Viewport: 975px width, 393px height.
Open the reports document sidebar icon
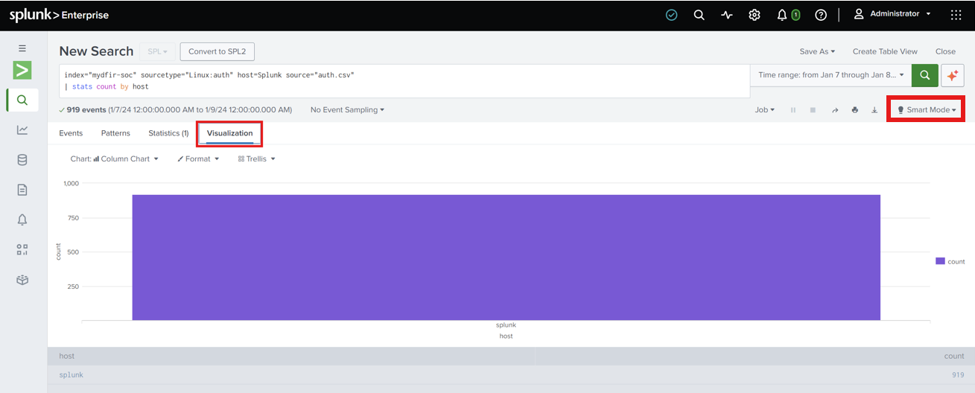tap(22, 190)
